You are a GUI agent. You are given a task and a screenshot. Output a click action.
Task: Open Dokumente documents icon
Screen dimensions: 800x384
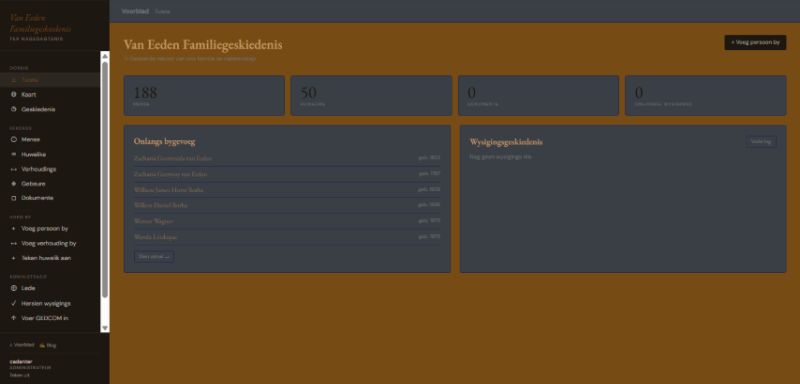point(14,198)
